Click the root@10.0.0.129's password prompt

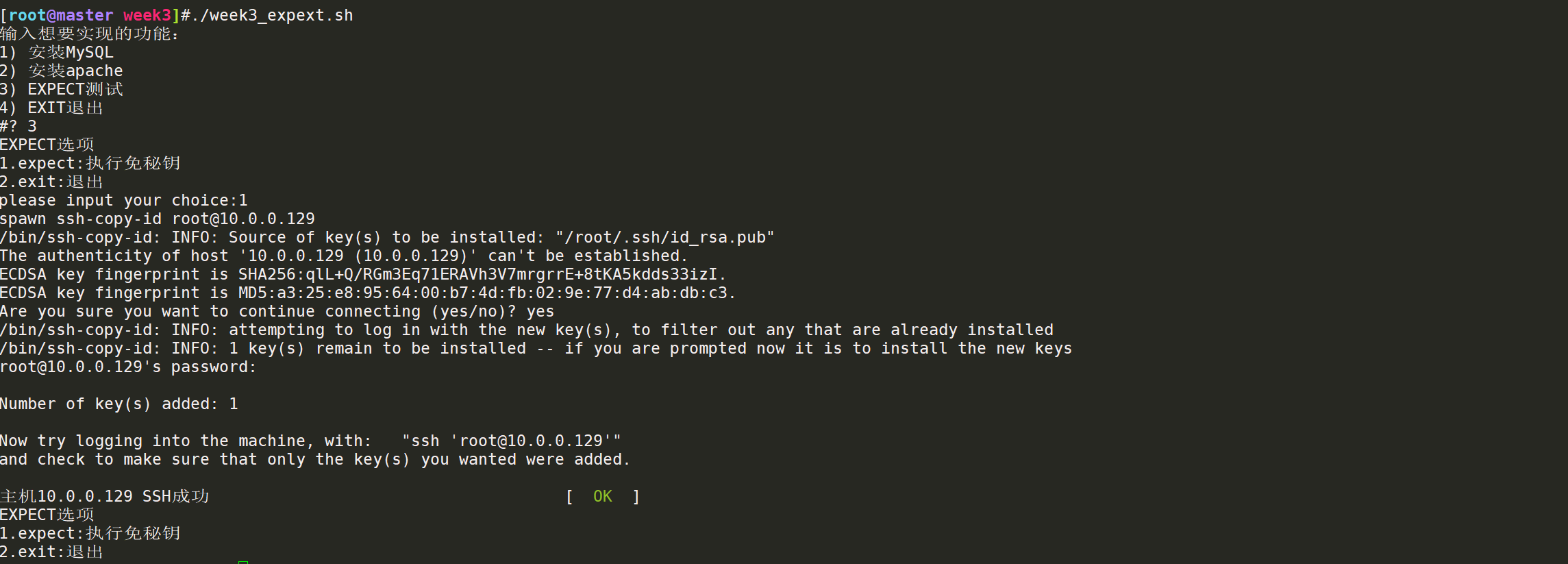[128, 367]
